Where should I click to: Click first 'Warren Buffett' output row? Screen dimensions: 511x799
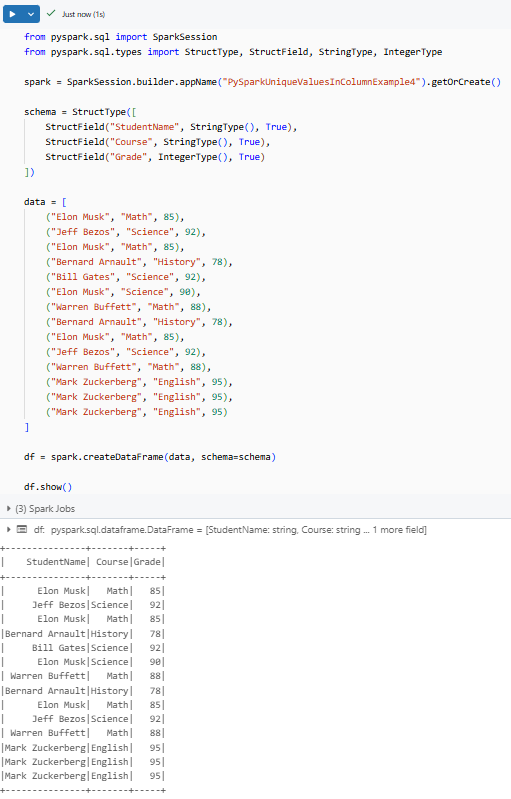coord(84,676)
